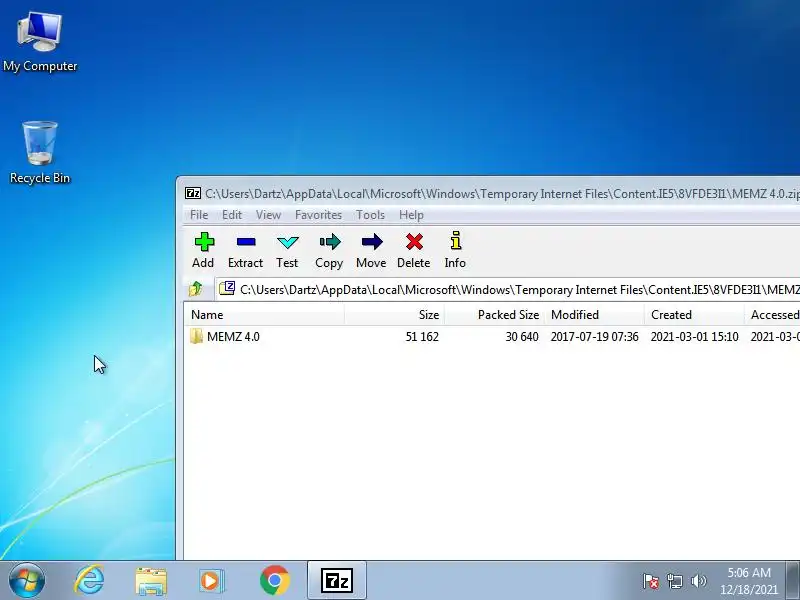Open the volume speaker icon
800x600 pixels.
coord(698,581)
